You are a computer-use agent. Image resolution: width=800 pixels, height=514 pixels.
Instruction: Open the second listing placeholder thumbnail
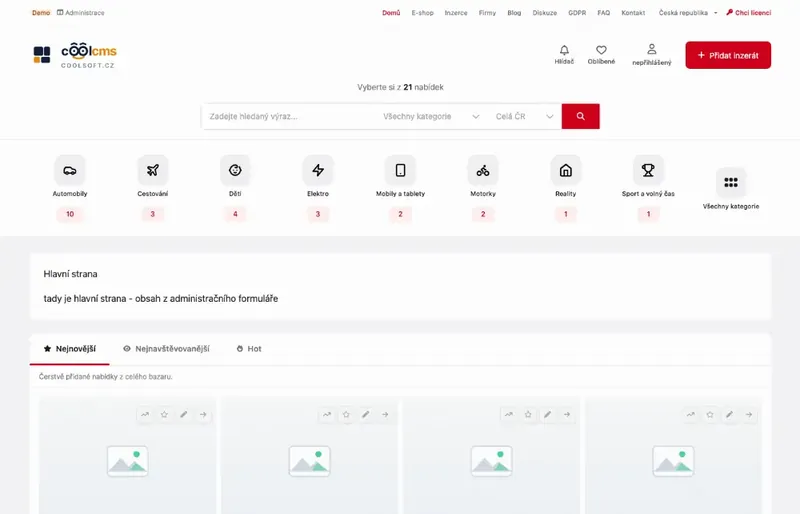[310, 461]
